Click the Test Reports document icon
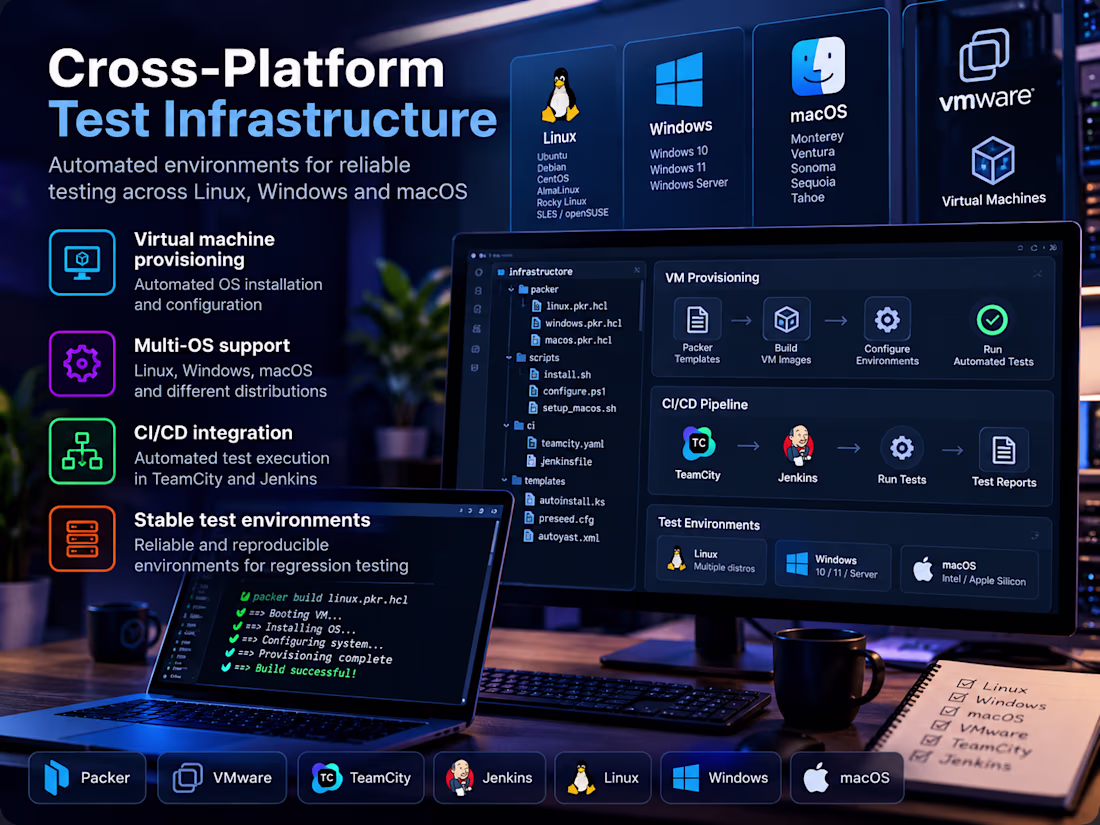1100x825 pixels. click(1004, 450)
